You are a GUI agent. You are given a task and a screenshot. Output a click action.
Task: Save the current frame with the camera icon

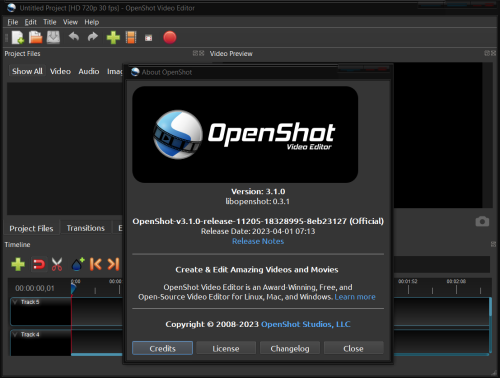click(482, 221)
